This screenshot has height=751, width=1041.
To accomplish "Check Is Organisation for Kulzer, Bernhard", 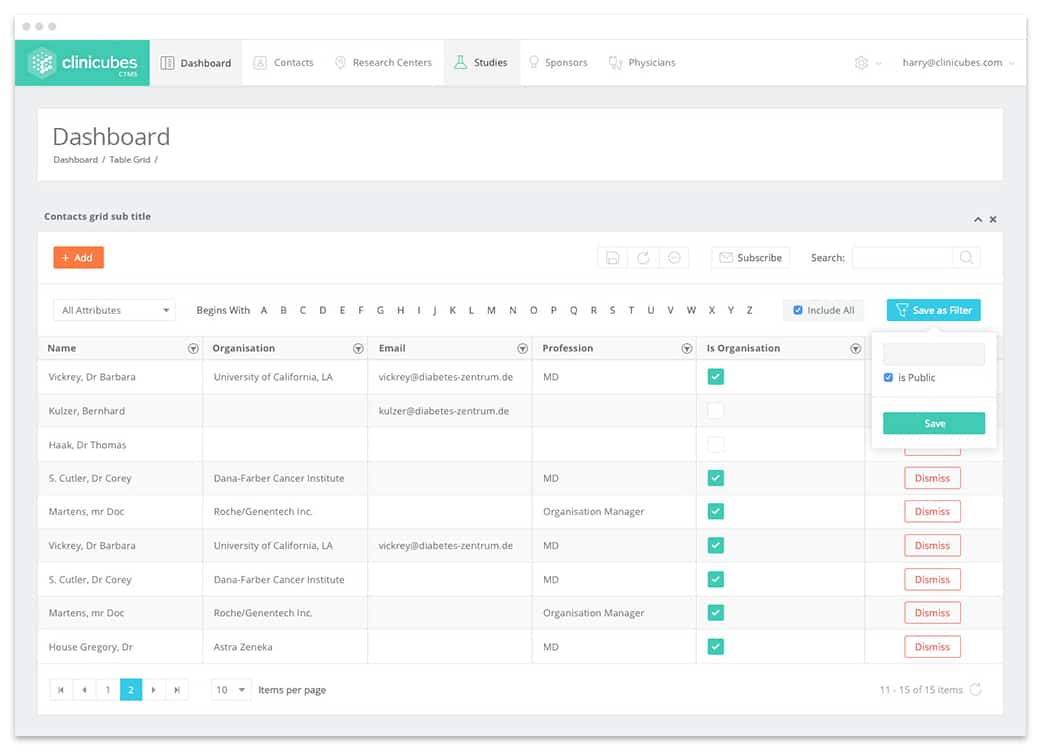I will tap(716, 410).
